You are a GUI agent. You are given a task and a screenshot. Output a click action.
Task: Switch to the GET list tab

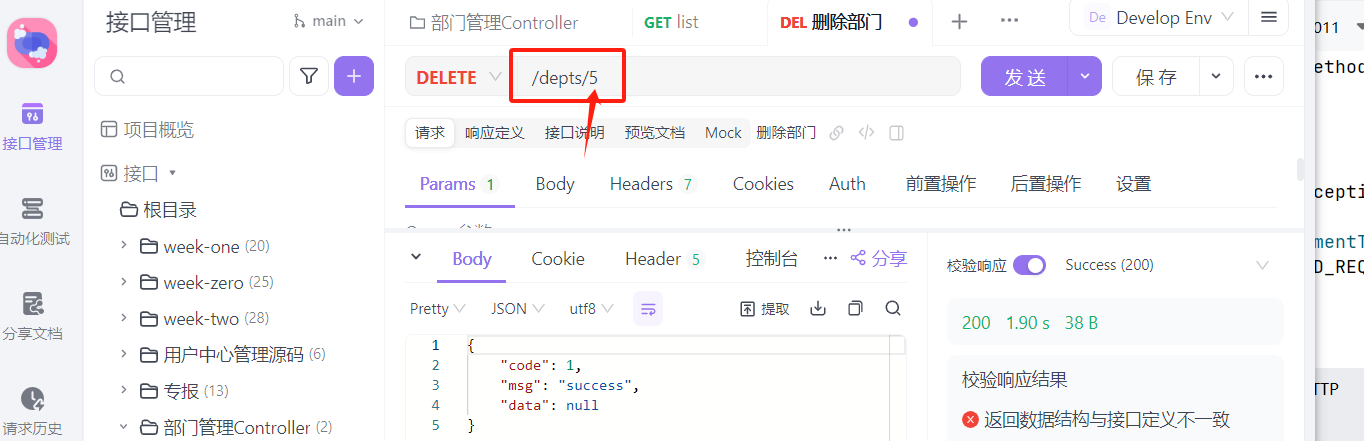click(671, 22)
